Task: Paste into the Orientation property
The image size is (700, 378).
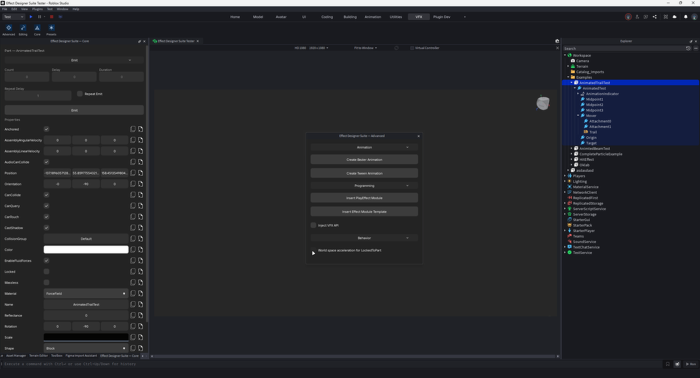Action: click(140, 184)
